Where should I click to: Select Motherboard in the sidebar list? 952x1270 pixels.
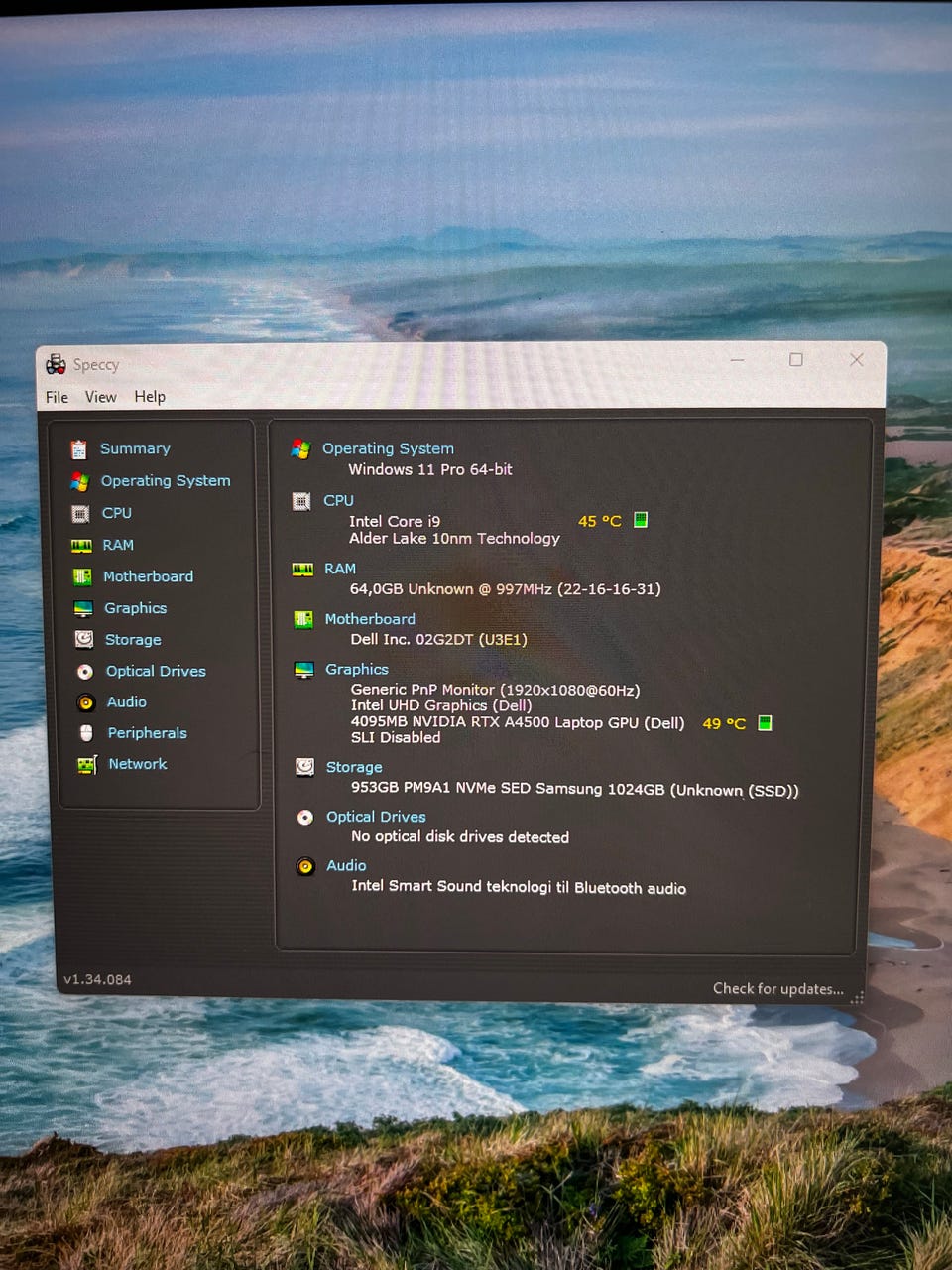[x=149, y=576]
